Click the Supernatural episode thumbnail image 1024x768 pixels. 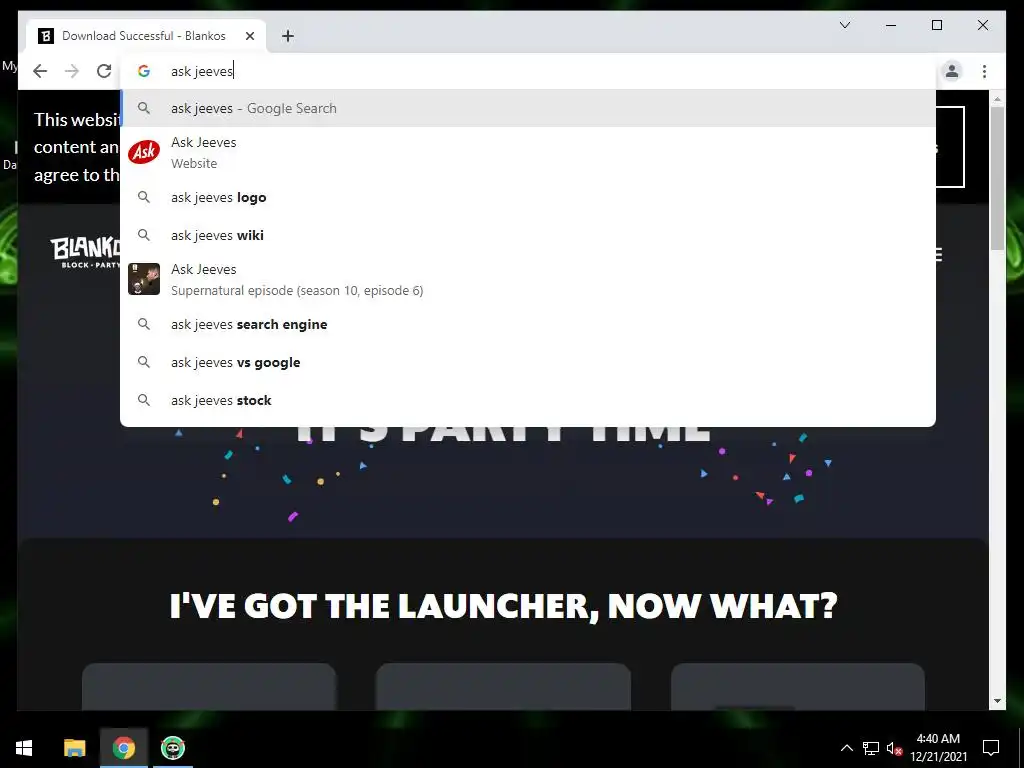[x=144, y=279]
